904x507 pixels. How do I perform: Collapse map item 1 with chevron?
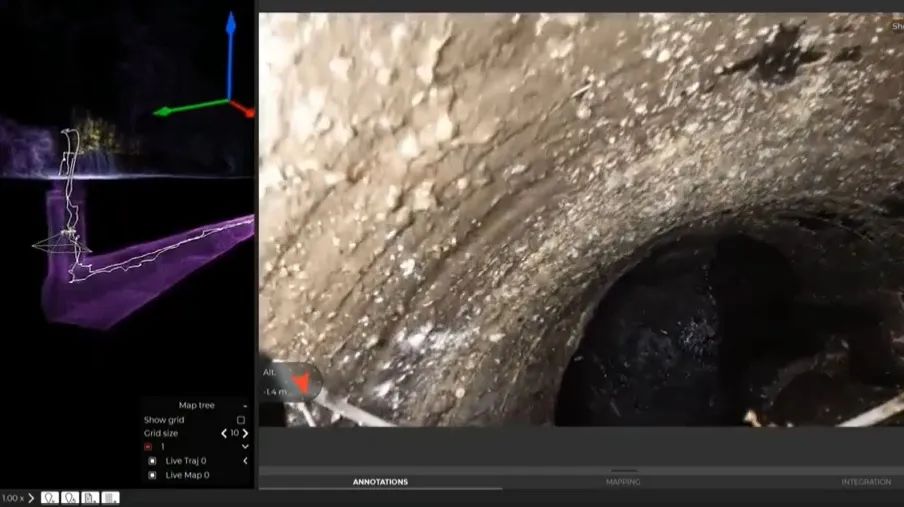[245, 447]
